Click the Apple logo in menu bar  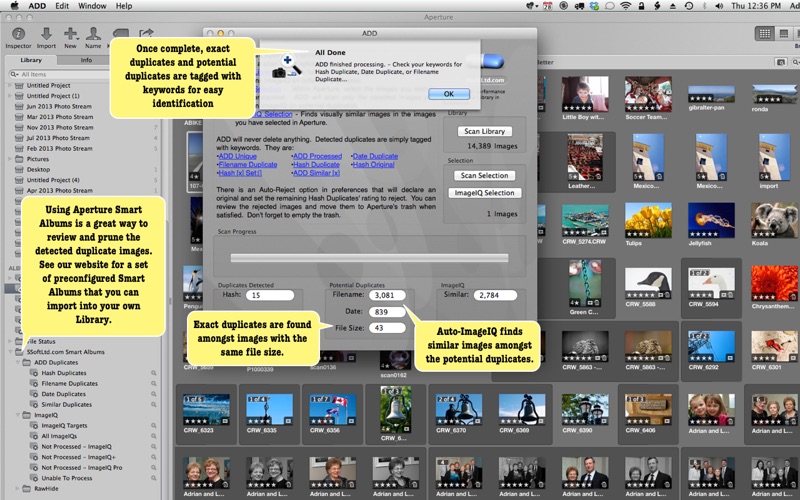pyautogui.click(x=15, y=6)
